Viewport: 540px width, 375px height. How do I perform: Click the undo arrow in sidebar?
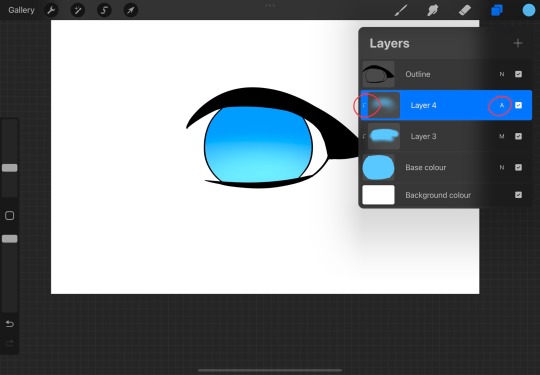pos(10,324)
